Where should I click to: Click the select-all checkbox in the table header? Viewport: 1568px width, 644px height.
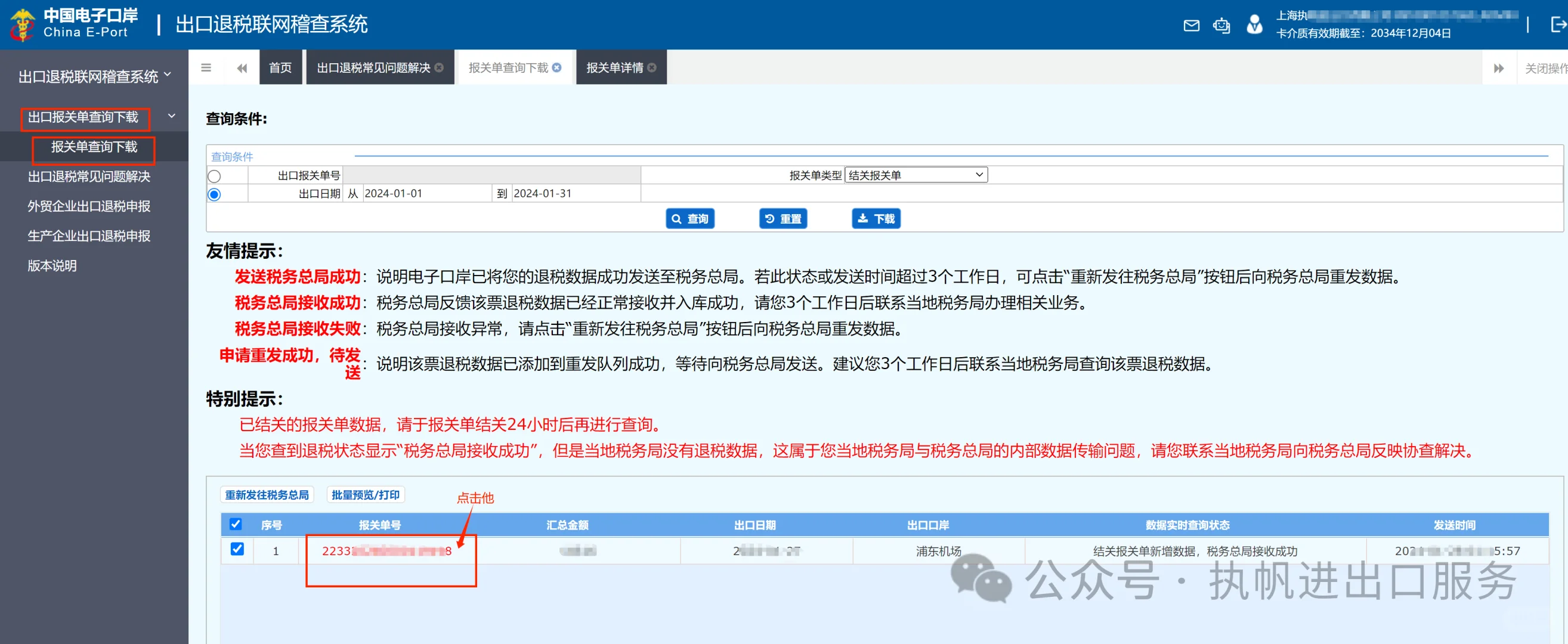[235, 524]
